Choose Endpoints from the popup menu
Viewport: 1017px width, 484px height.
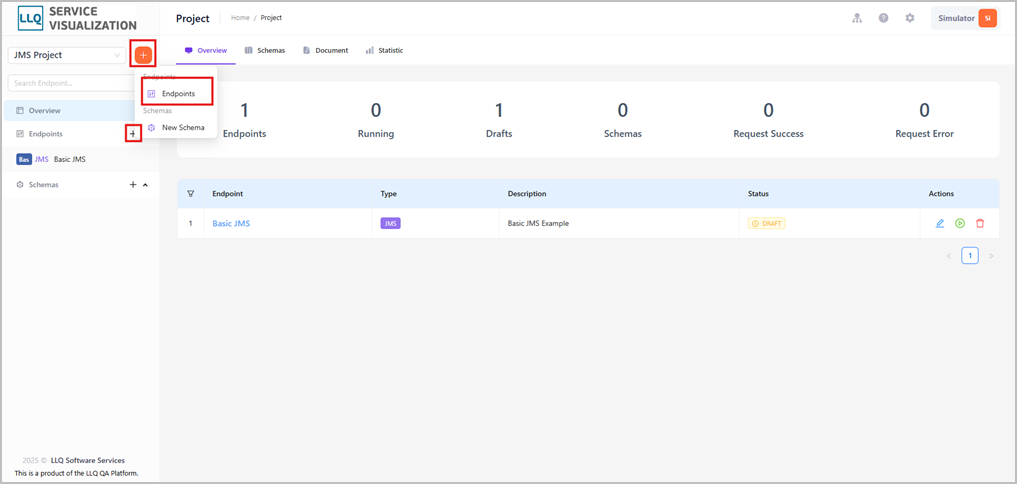pos(177,94)
